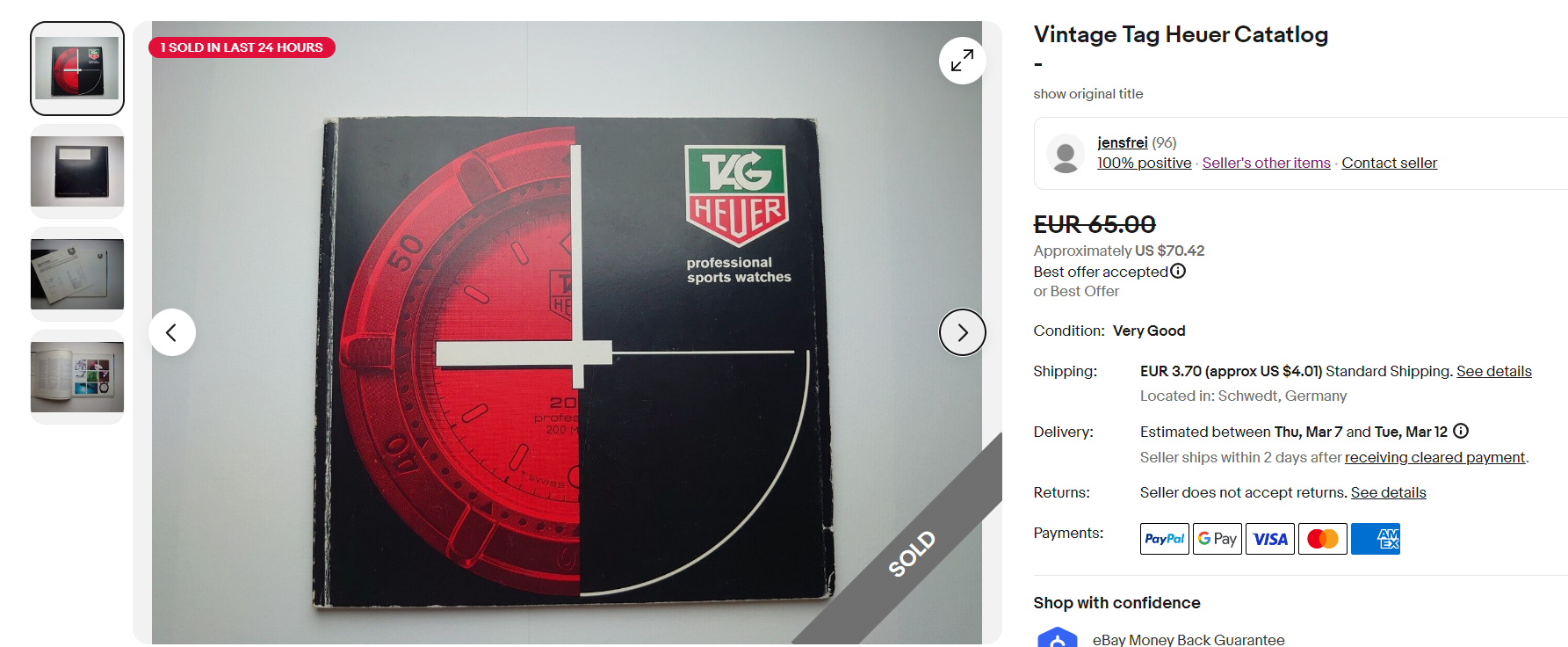Click the eBay Money Back Guarantee shield icon
Viewport: 1568px width, 647px height.
(1058, 638)
